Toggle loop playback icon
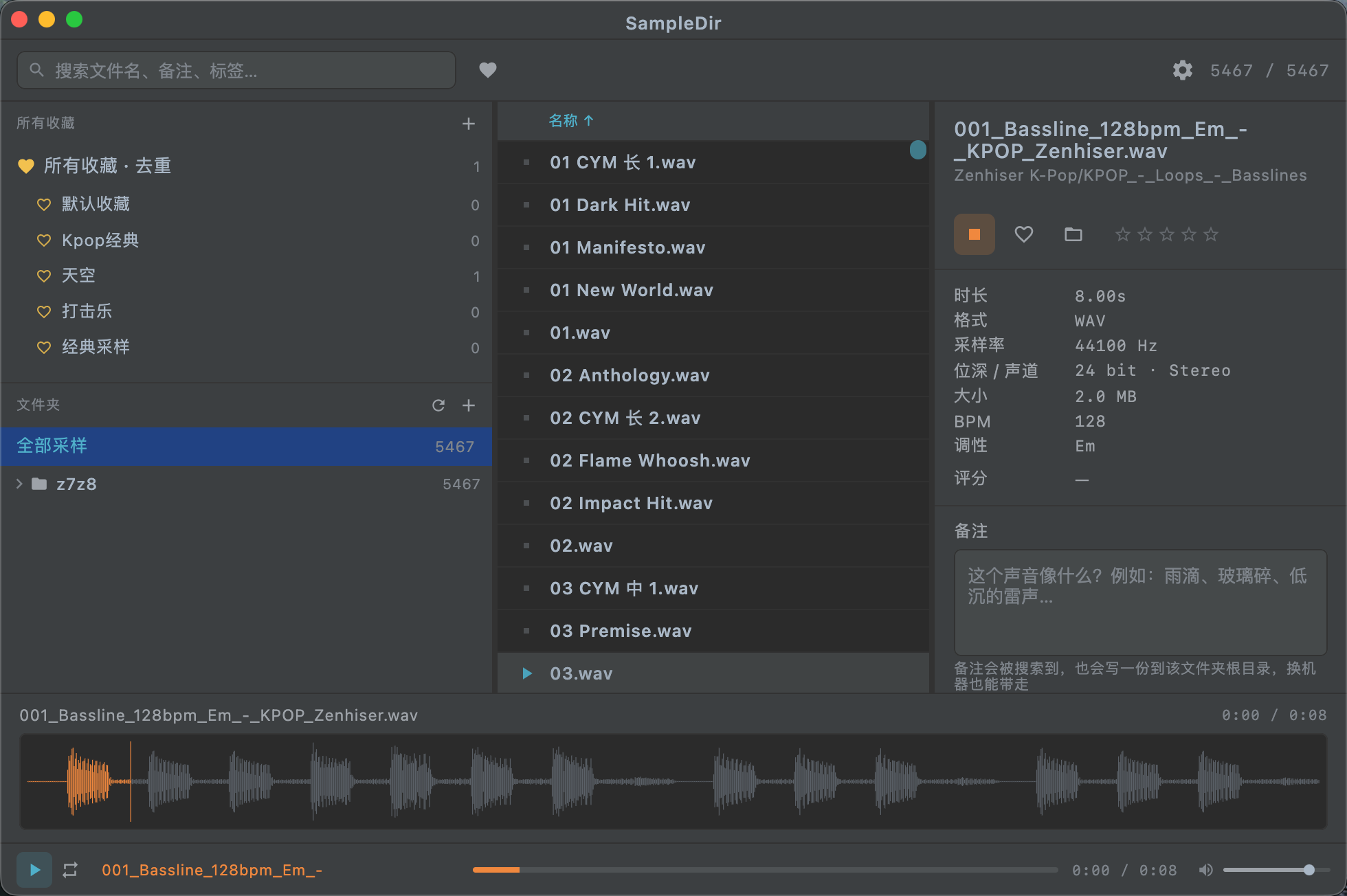This screenshot has height=896, width=1347. click(x=70, y=870)
